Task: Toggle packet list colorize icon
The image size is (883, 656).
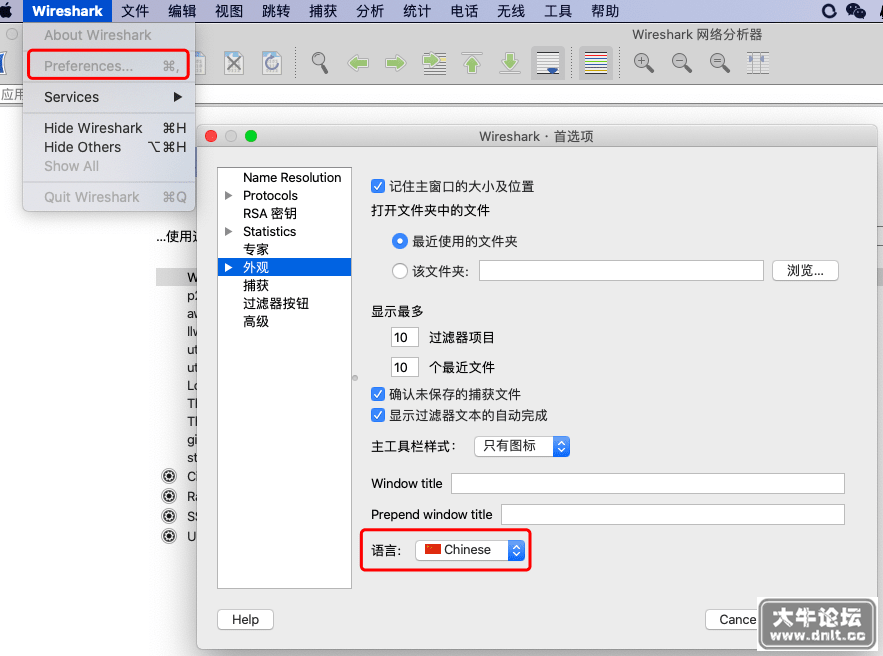Action: pos(596,63)
